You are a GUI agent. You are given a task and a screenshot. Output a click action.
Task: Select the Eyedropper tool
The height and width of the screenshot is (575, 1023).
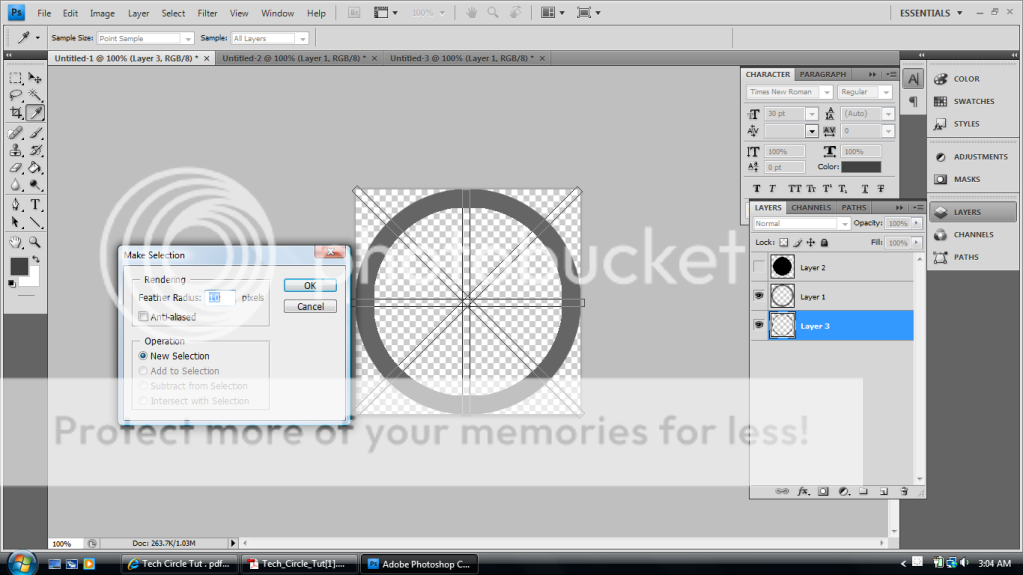point(35,113)
